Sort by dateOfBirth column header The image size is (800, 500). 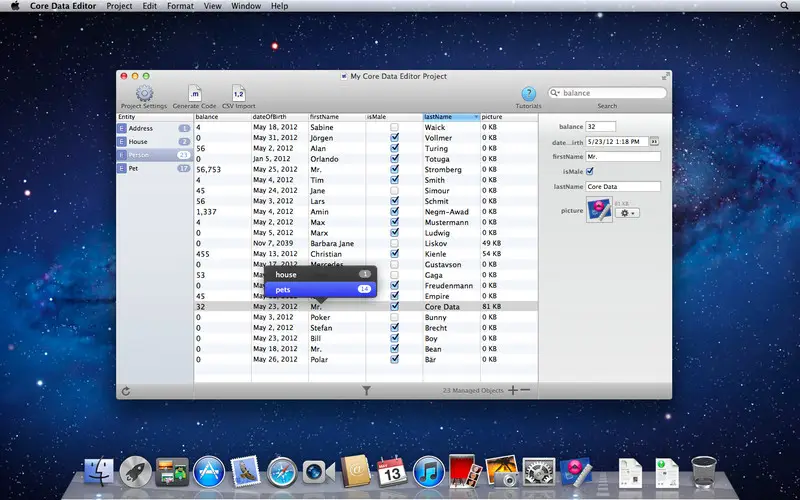[x=280, y=117]
